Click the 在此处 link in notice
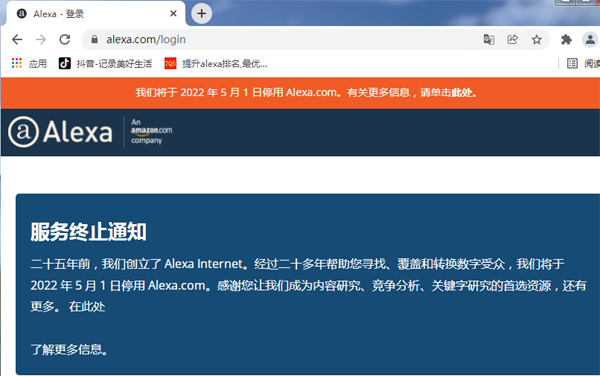600x376 pixels. [87, 306]
